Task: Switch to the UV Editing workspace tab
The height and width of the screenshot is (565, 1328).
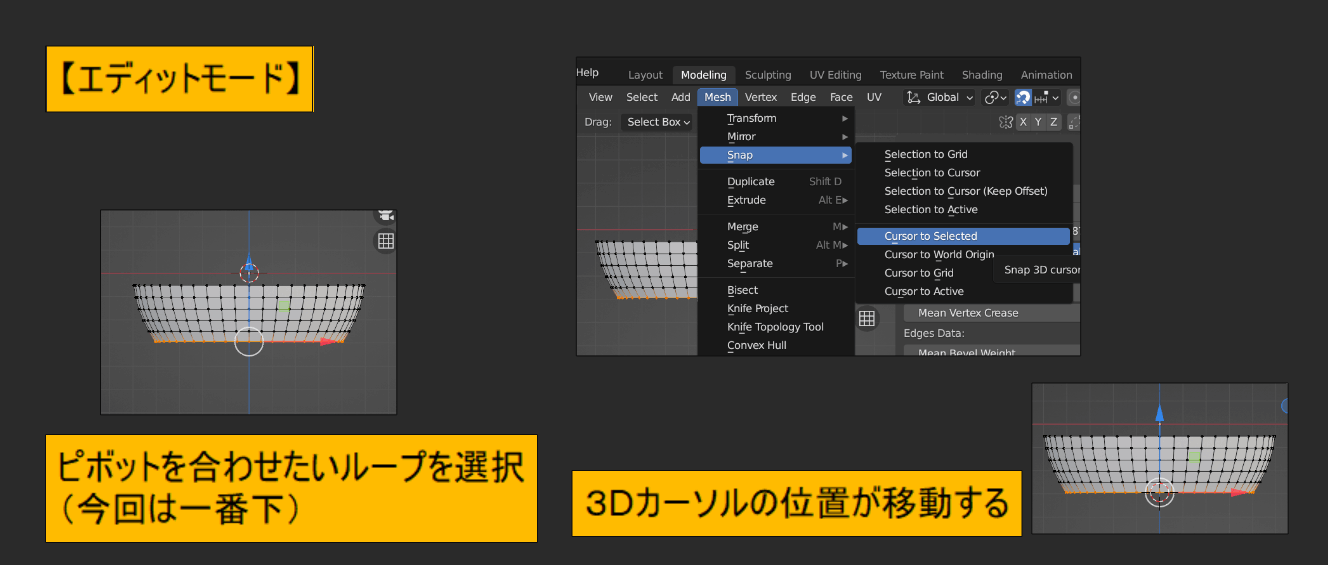Action: point(835,75)
